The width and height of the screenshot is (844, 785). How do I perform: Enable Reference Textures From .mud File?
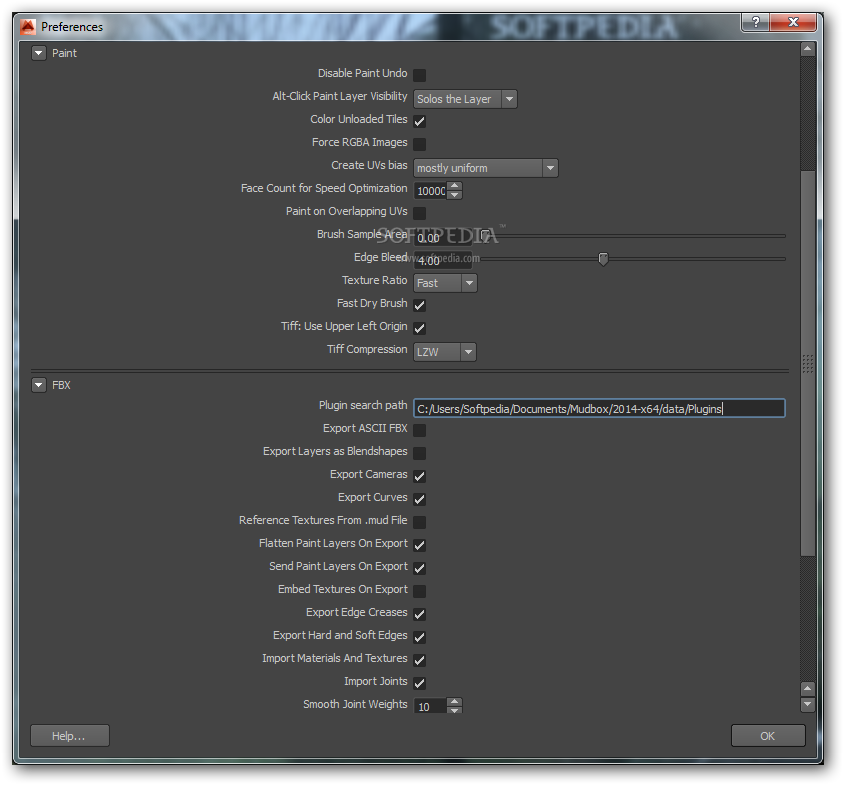(x=419, y=522)
